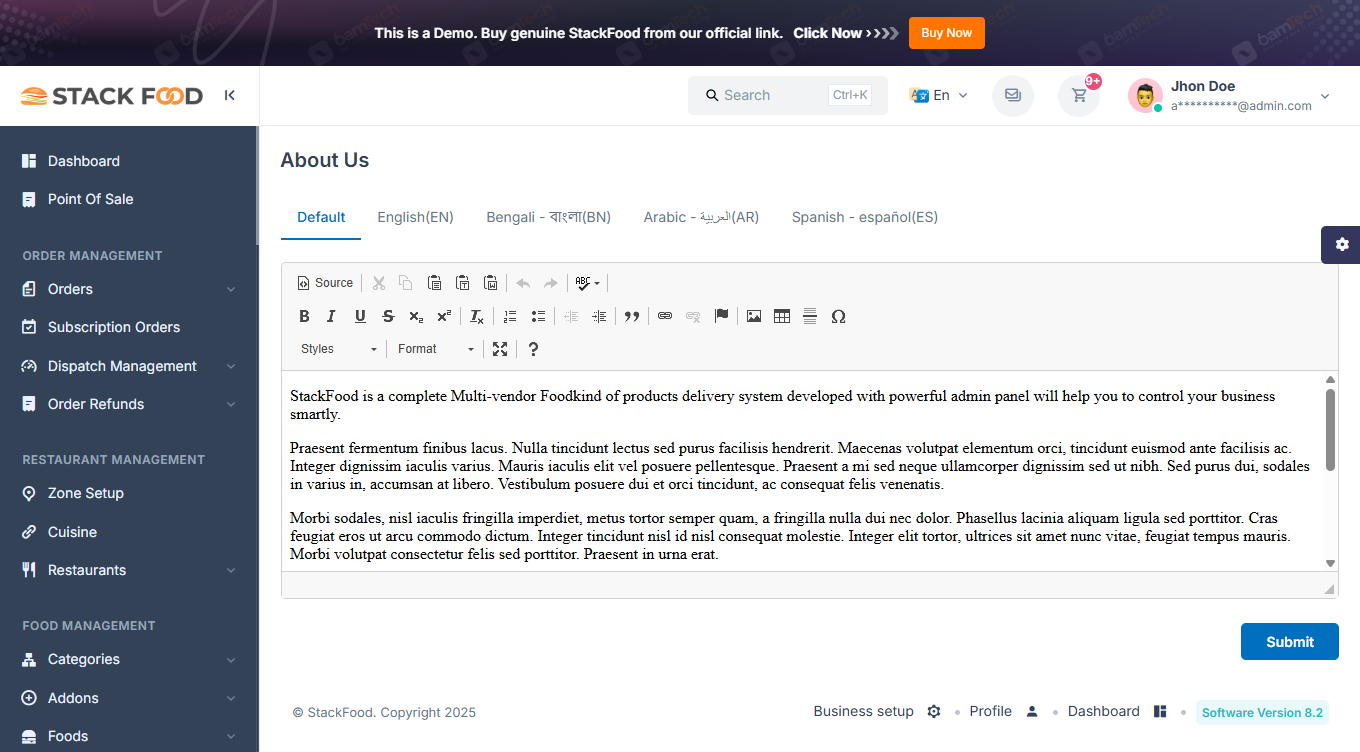Viewport: 1360px width, 752px height.
Task: Insert an anchor flag
Action: (721, 316)
